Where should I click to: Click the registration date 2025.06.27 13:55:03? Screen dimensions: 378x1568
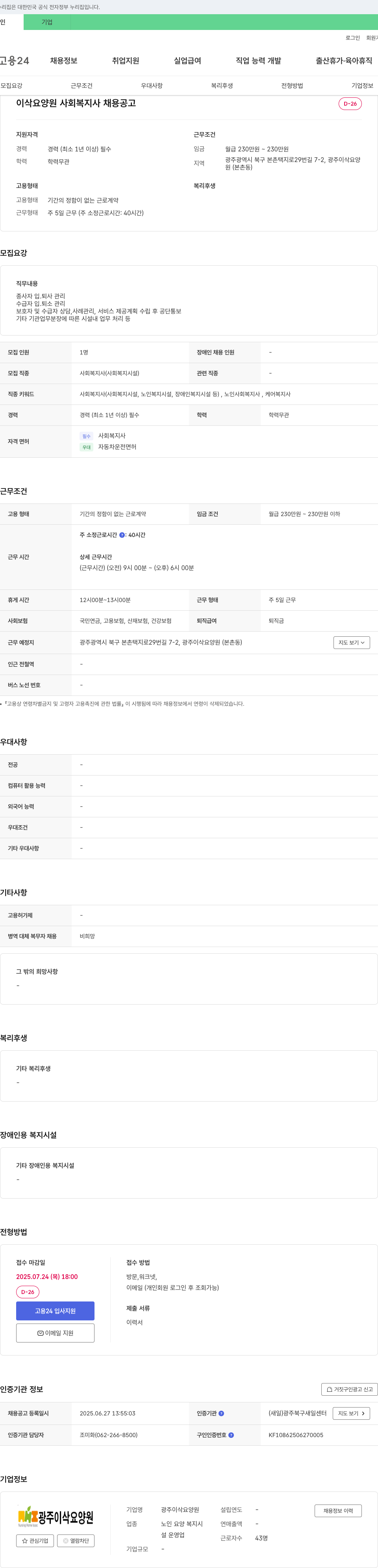tap(107, 1413)
